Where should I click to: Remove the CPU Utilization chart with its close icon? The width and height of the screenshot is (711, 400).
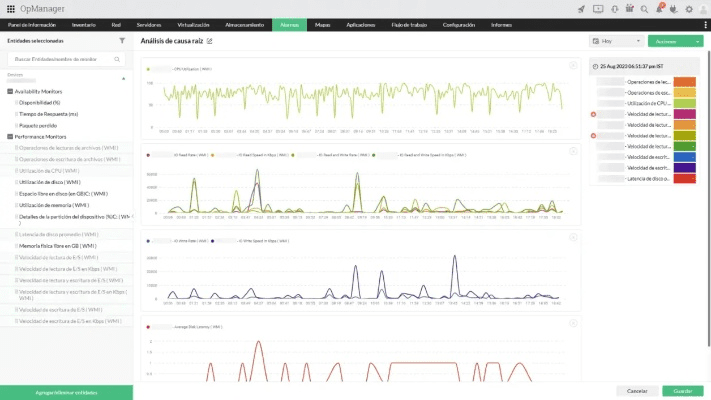tap(572, 66)
